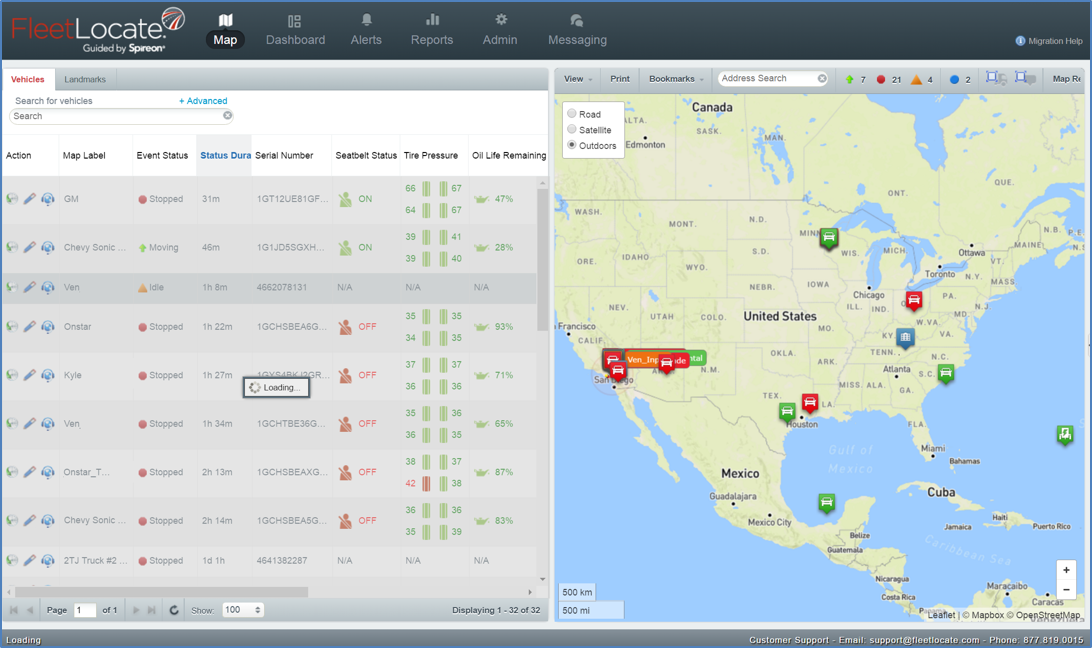Refresh the vehicle list
Viewport: 1092px width, 648px height.
pos(174,610)
